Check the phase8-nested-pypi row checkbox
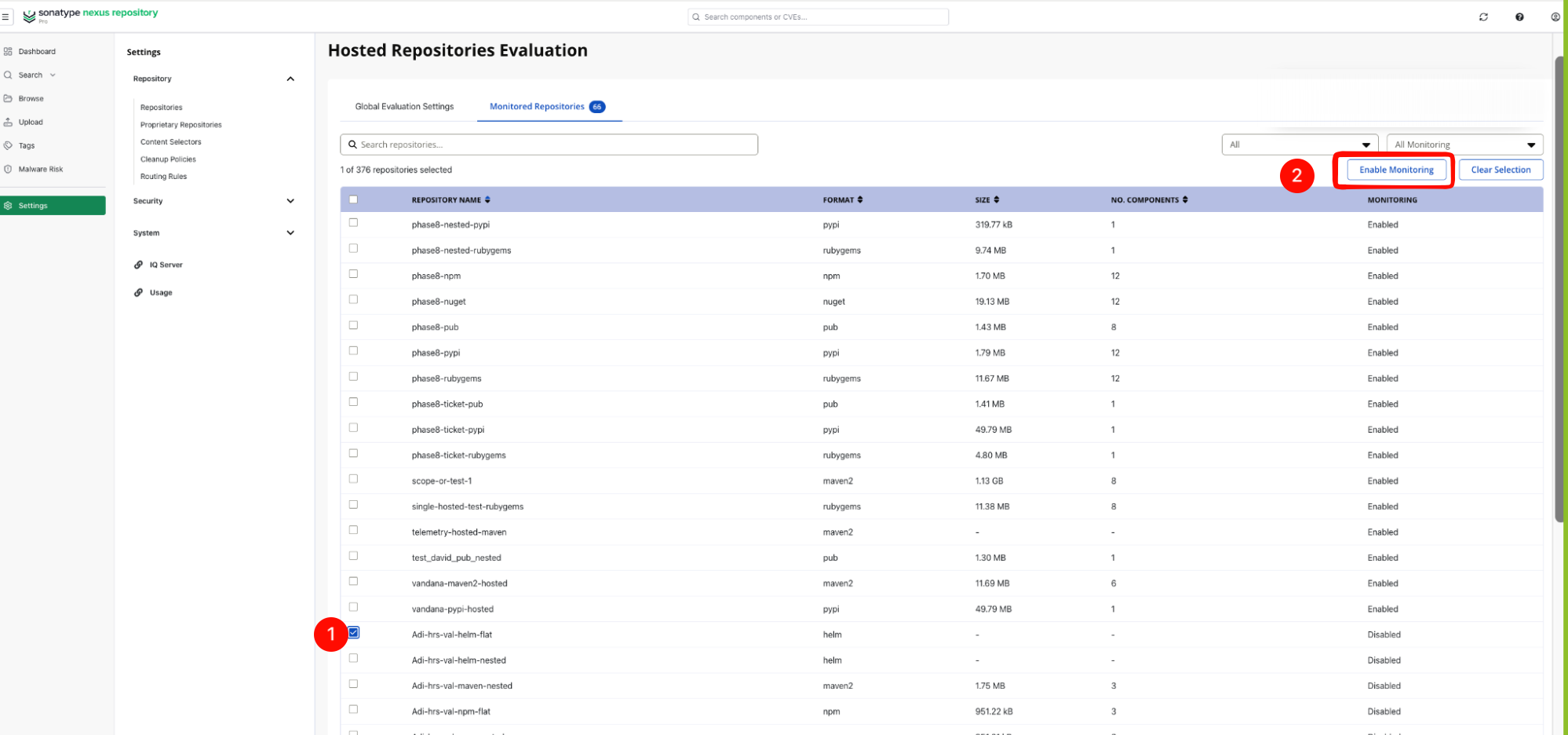The width and height of the screenshot is (1568, 735). [x=353, y=223]
